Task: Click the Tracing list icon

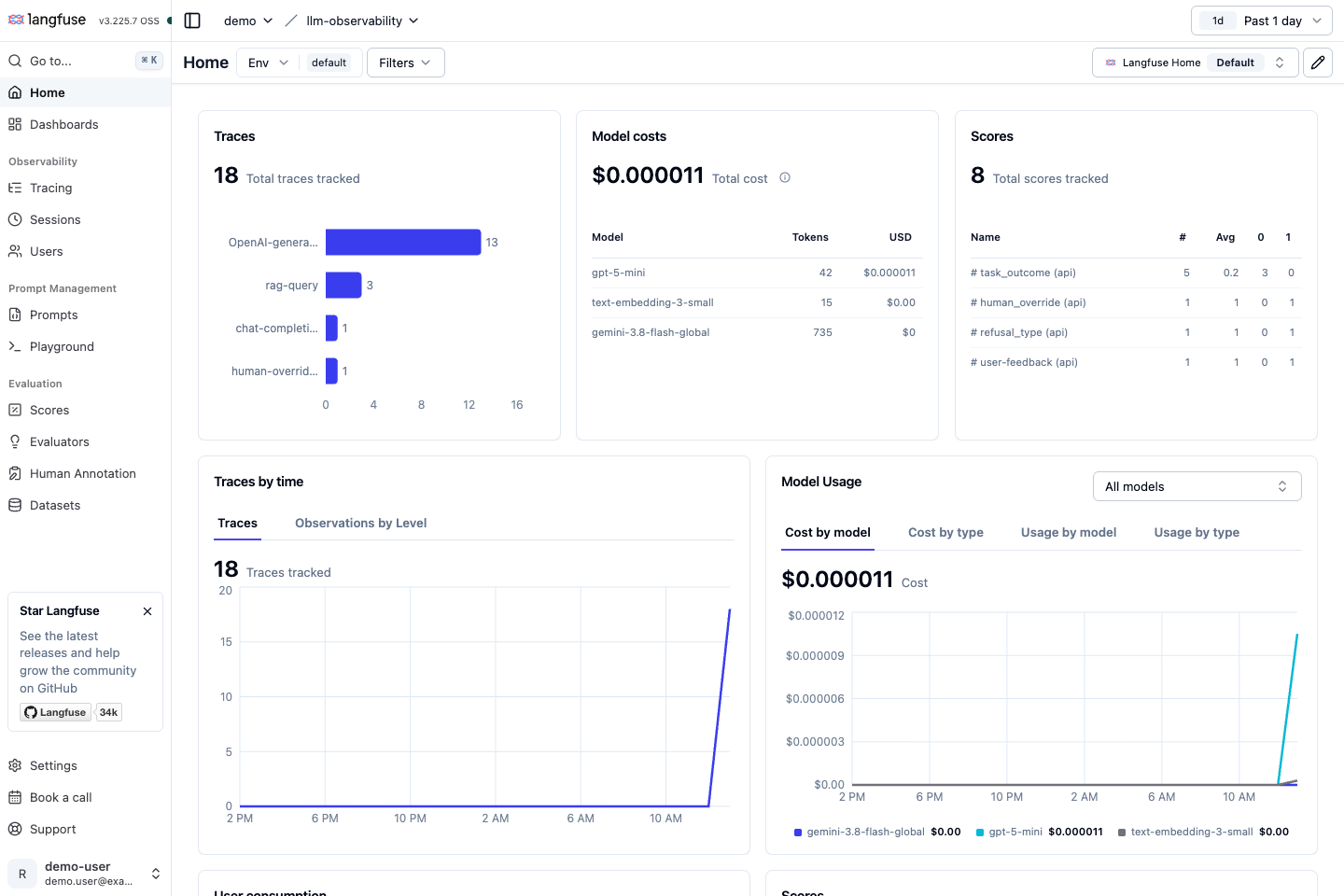Action: (15, 188)
